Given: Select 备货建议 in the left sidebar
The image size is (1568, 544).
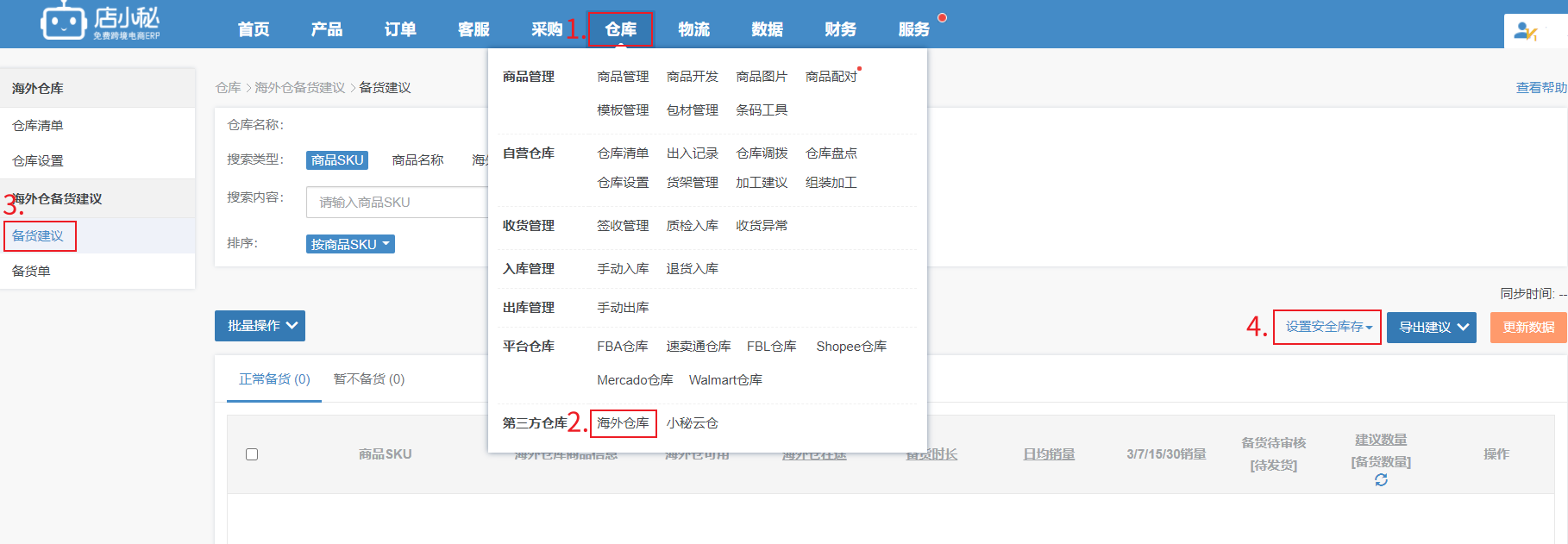Looking at the screenshot, I should [x=39, y=236].
